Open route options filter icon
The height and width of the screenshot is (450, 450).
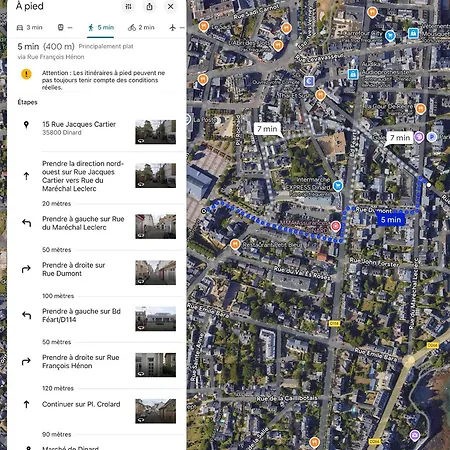[128, 6]
